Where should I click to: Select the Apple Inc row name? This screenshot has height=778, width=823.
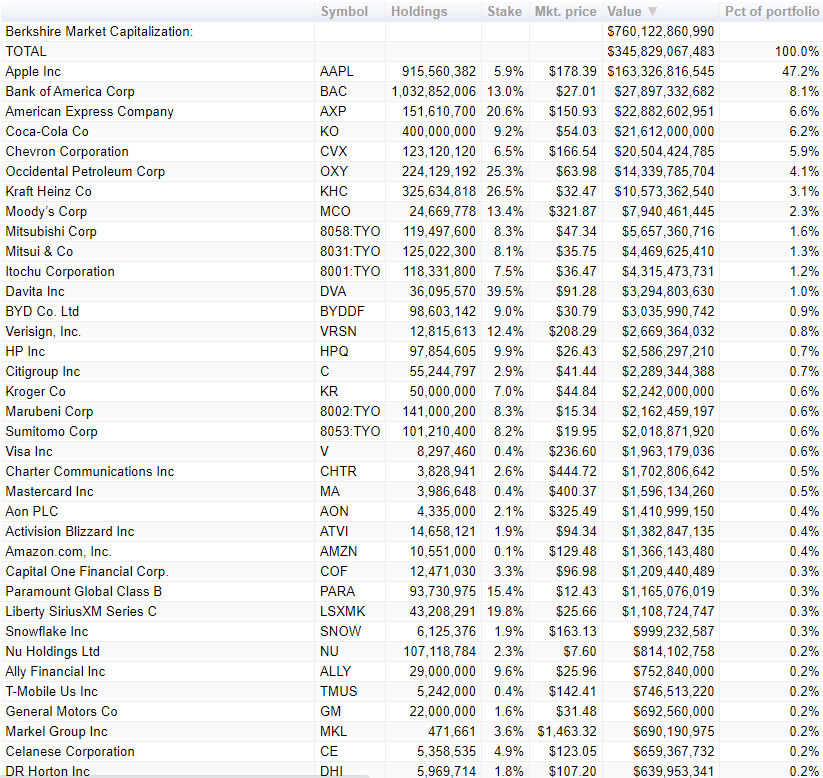pos(33,71)
